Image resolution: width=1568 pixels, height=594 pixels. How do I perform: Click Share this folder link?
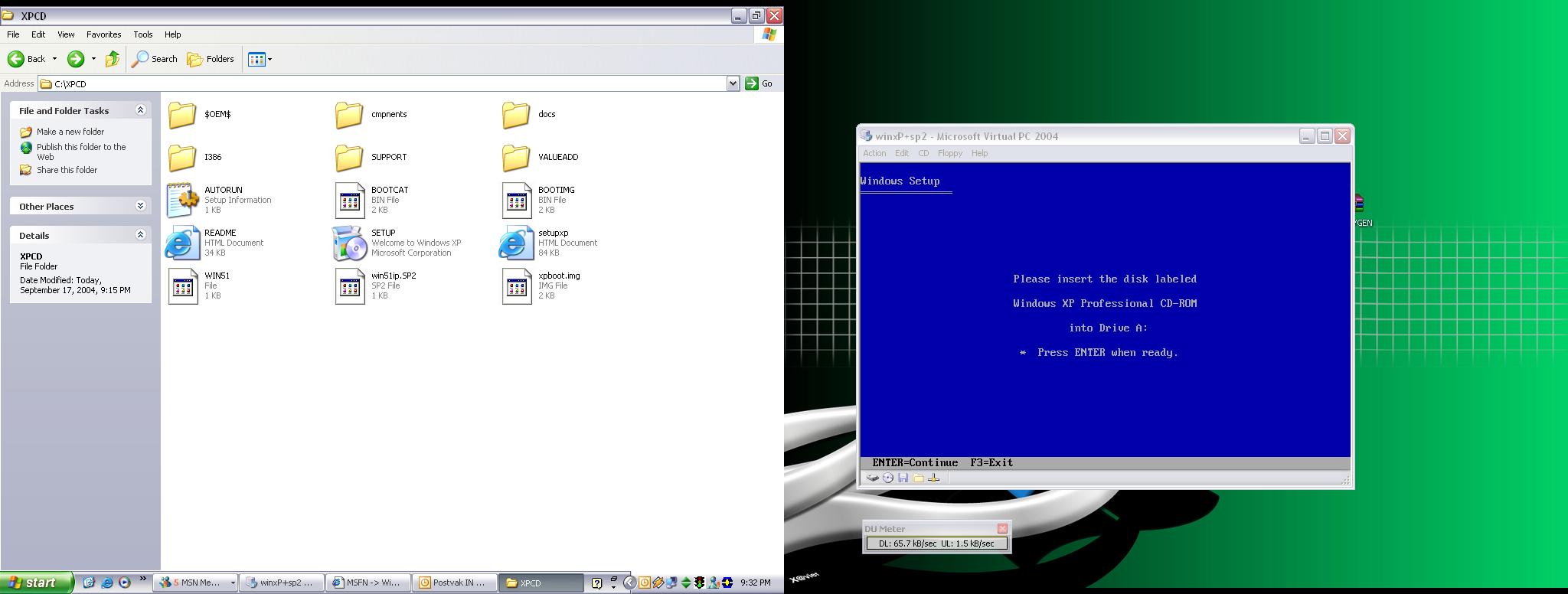tap(67, 170)
